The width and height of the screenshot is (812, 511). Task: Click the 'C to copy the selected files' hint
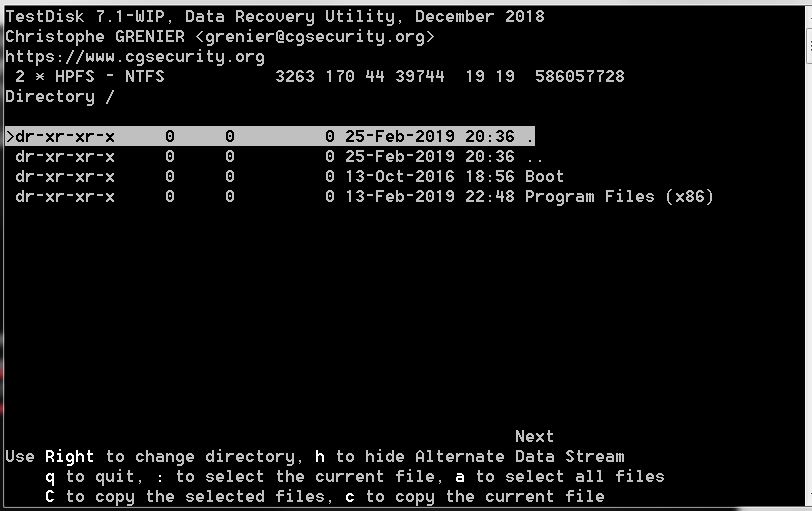(x=185, y=497)
